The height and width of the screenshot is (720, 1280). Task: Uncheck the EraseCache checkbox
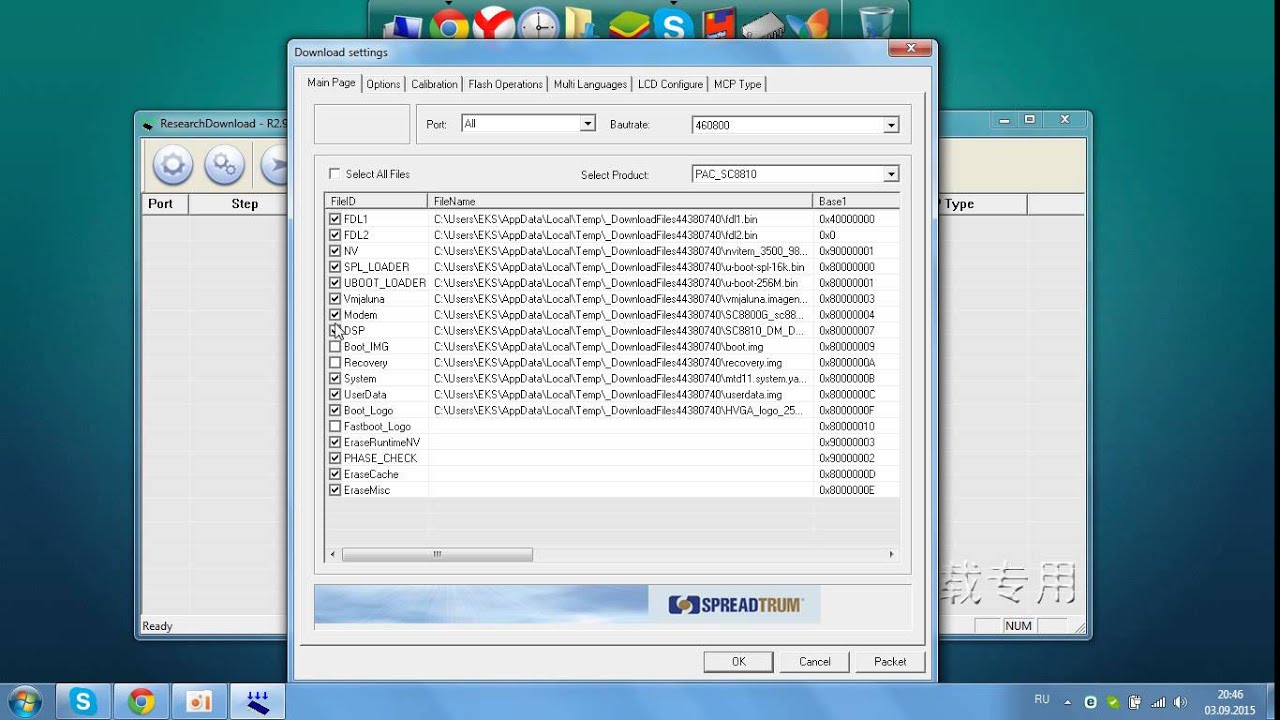pos(335,475)
